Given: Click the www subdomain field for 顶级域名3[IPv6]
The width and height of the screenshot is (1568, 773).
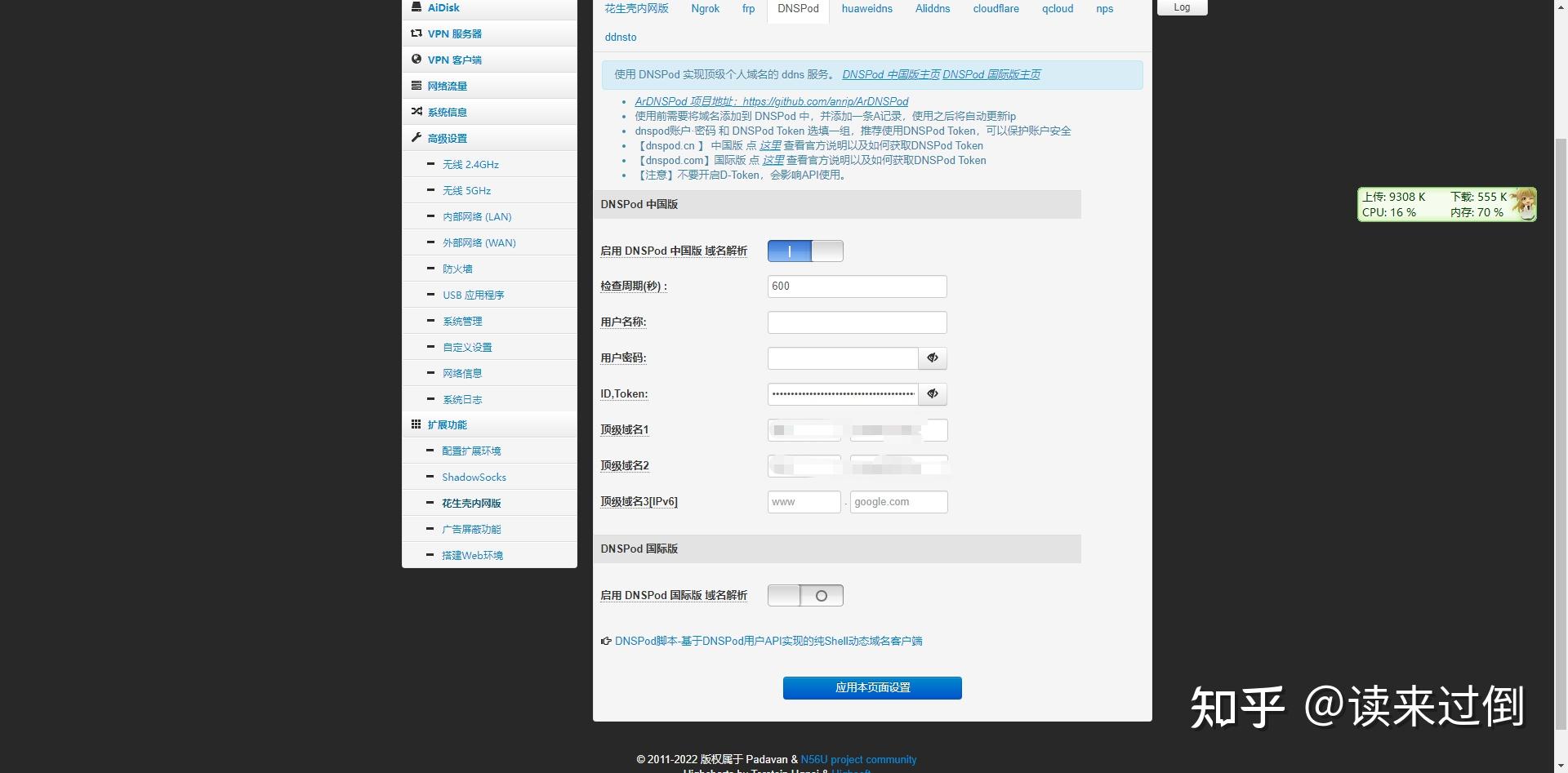Looking at the screenshot, I should [804, 502].
